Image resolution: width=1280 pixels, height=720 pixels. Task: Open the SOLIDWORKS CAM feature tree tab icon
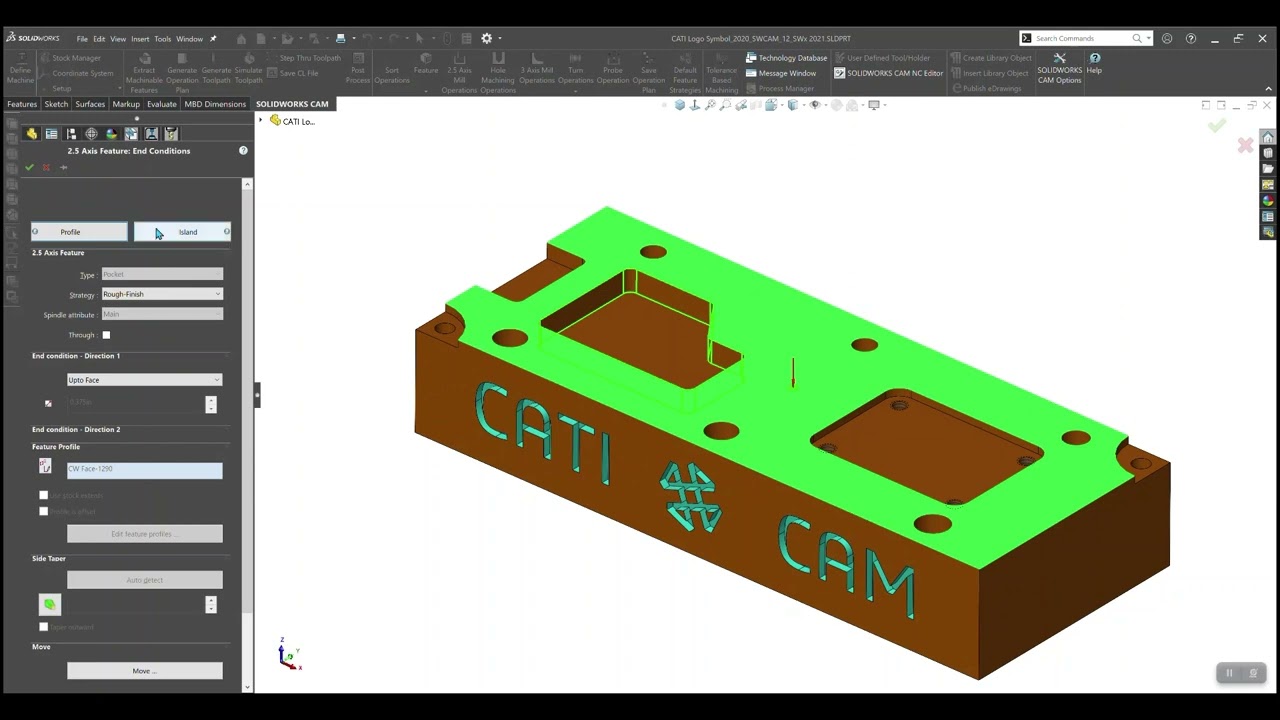coord(131,133)
